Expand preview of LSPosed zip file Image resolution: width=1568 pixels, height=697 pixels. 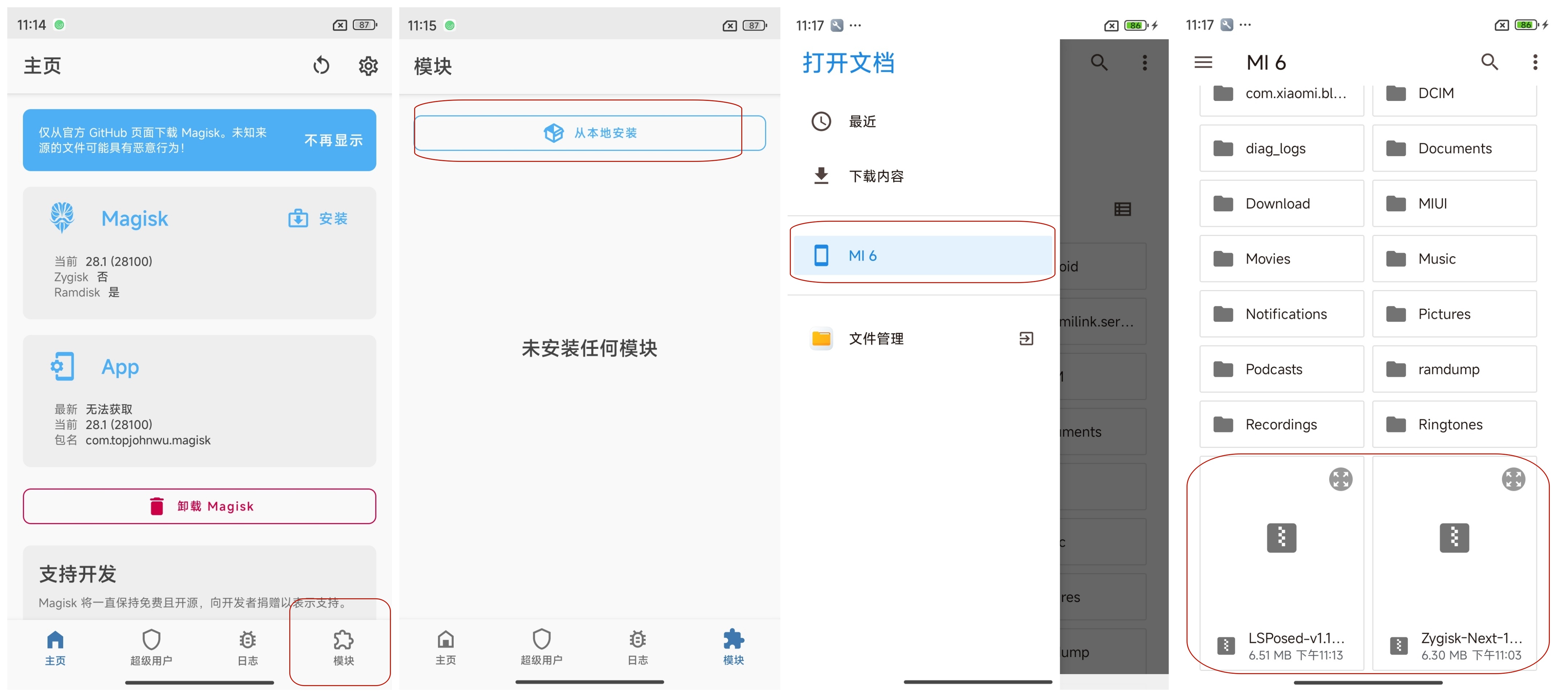click(x=1340, y=479)
